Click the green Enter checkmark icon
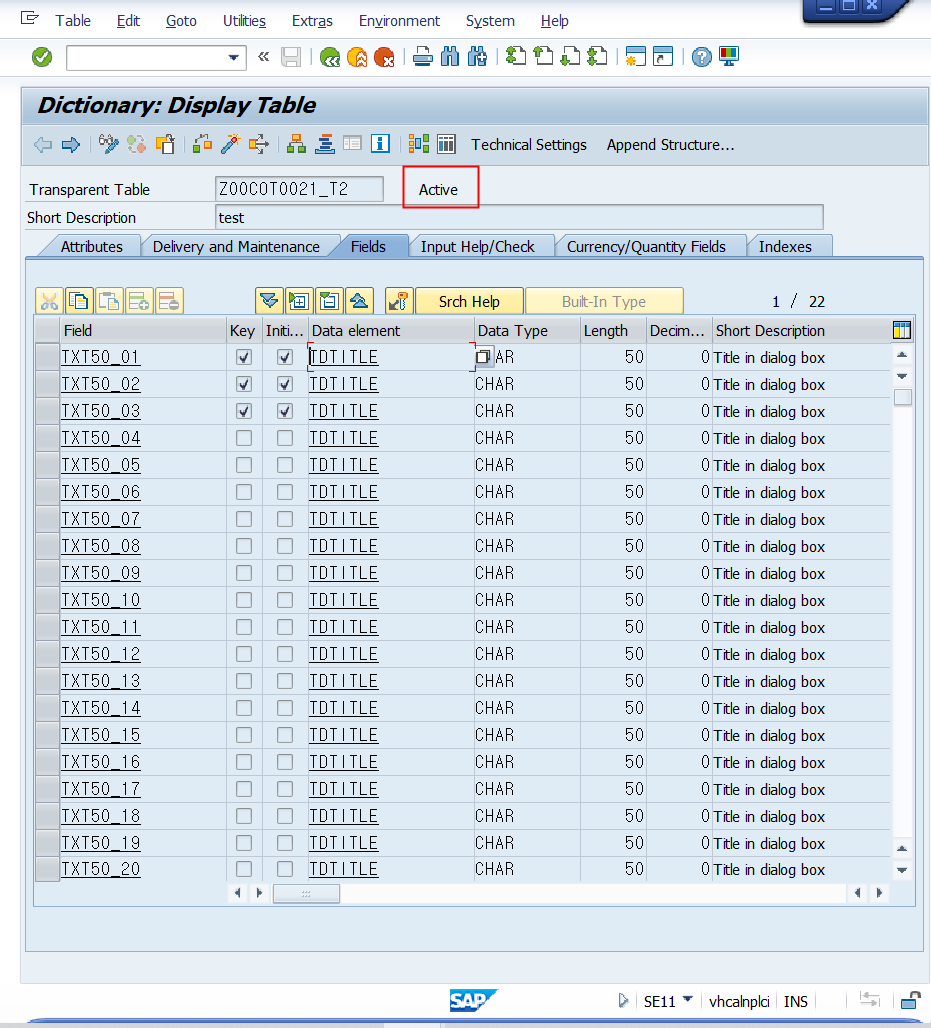 (x=42, y=57)
